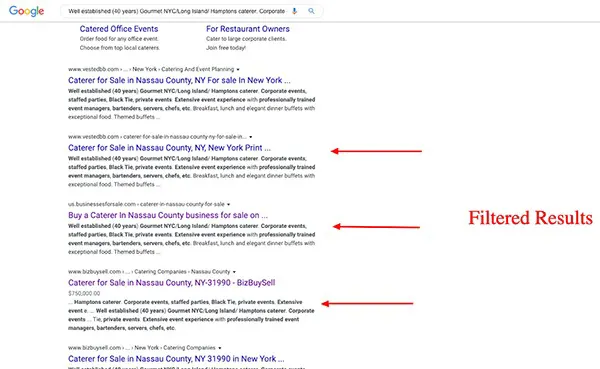Open Caterer for Sale For sale In New York result
The width and height of the screenshot is (600, 369).
(179, 80)
